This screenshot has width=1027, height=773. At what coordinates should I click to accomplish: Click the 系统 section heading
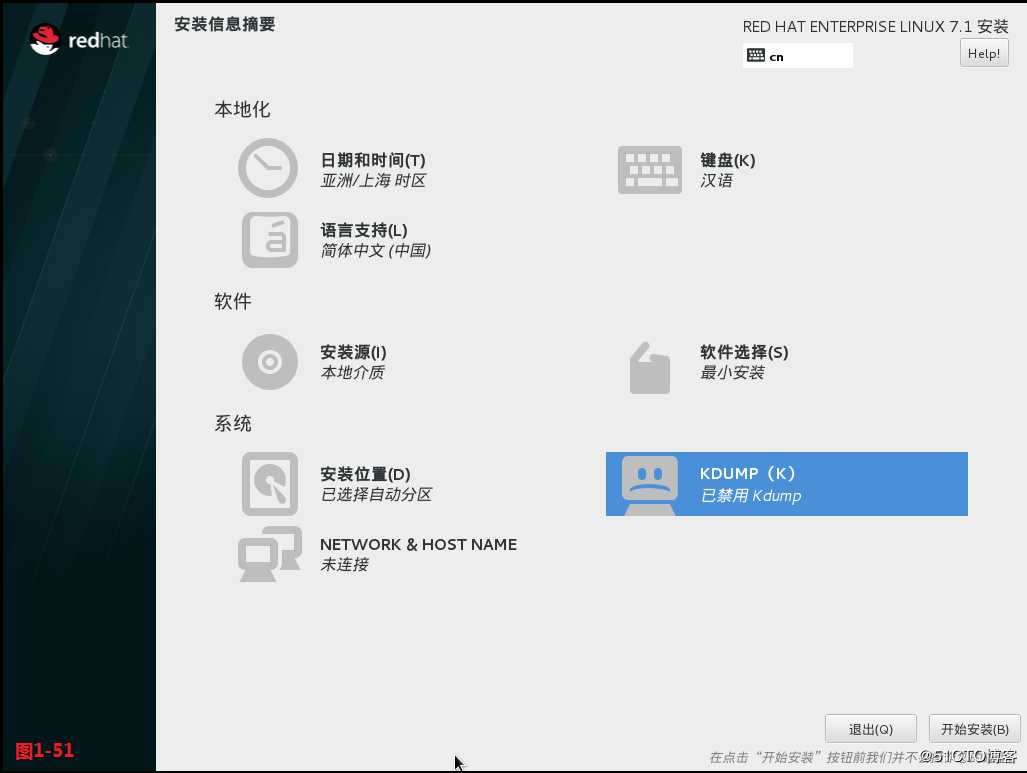click(x=233, y=423)
